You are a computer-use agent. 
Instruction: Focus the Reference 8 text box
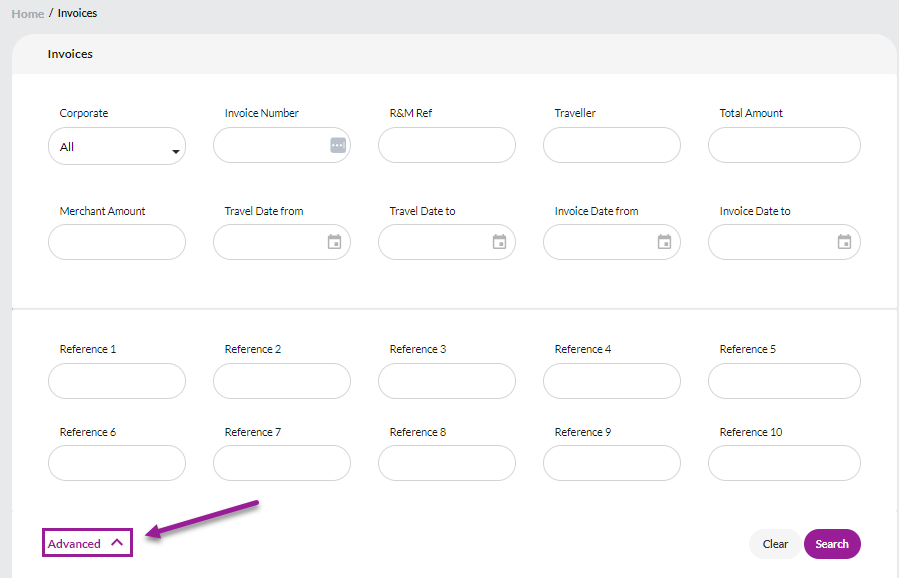tap(447, 463)
